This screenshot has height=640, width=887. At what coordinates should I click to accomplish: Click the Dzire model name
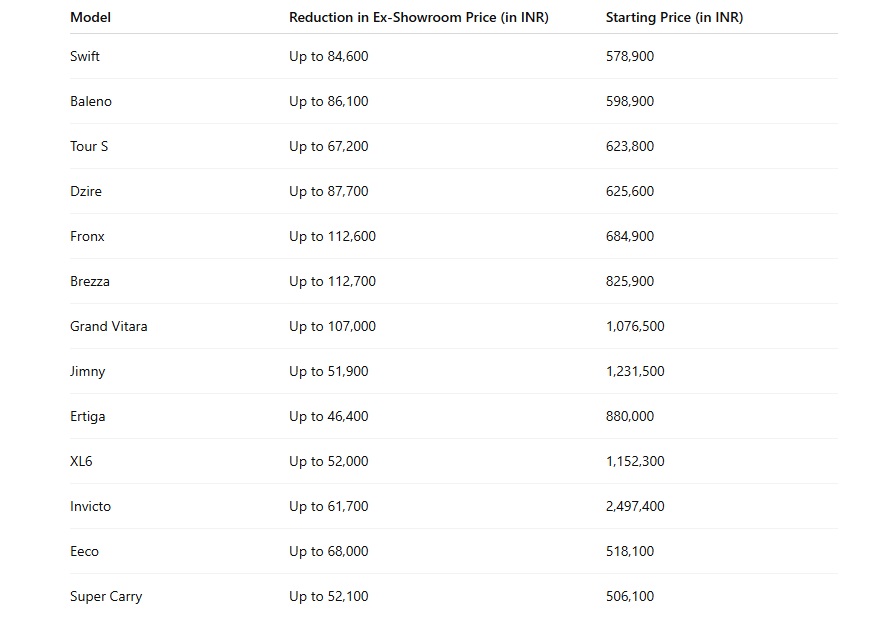click(x=85, y=191)
